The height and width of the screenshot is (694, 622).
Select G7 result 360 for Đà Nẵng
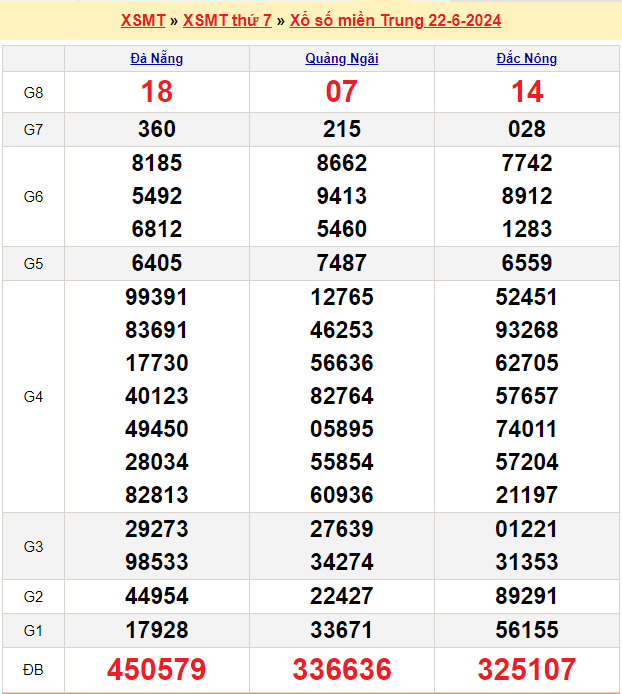click(x=157, y=129)
